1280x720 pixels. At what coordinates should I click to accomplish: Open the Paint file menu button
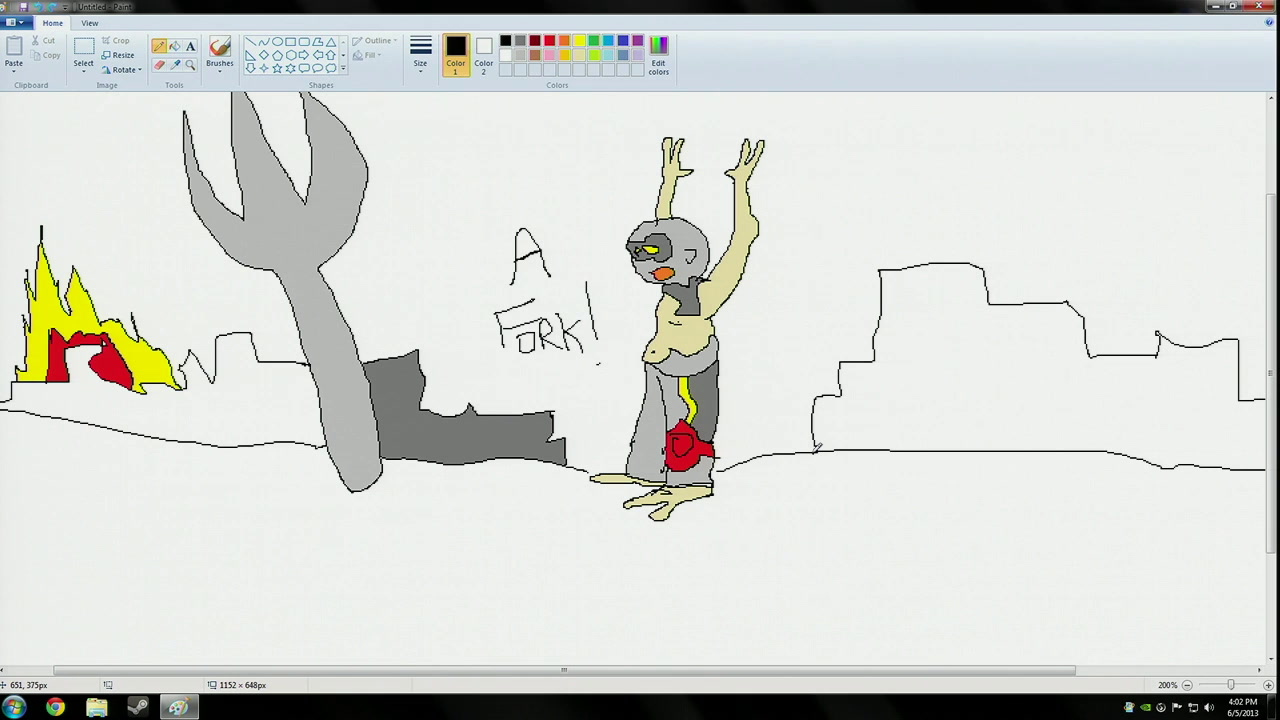pyautogui.click(x=15, y=23)
